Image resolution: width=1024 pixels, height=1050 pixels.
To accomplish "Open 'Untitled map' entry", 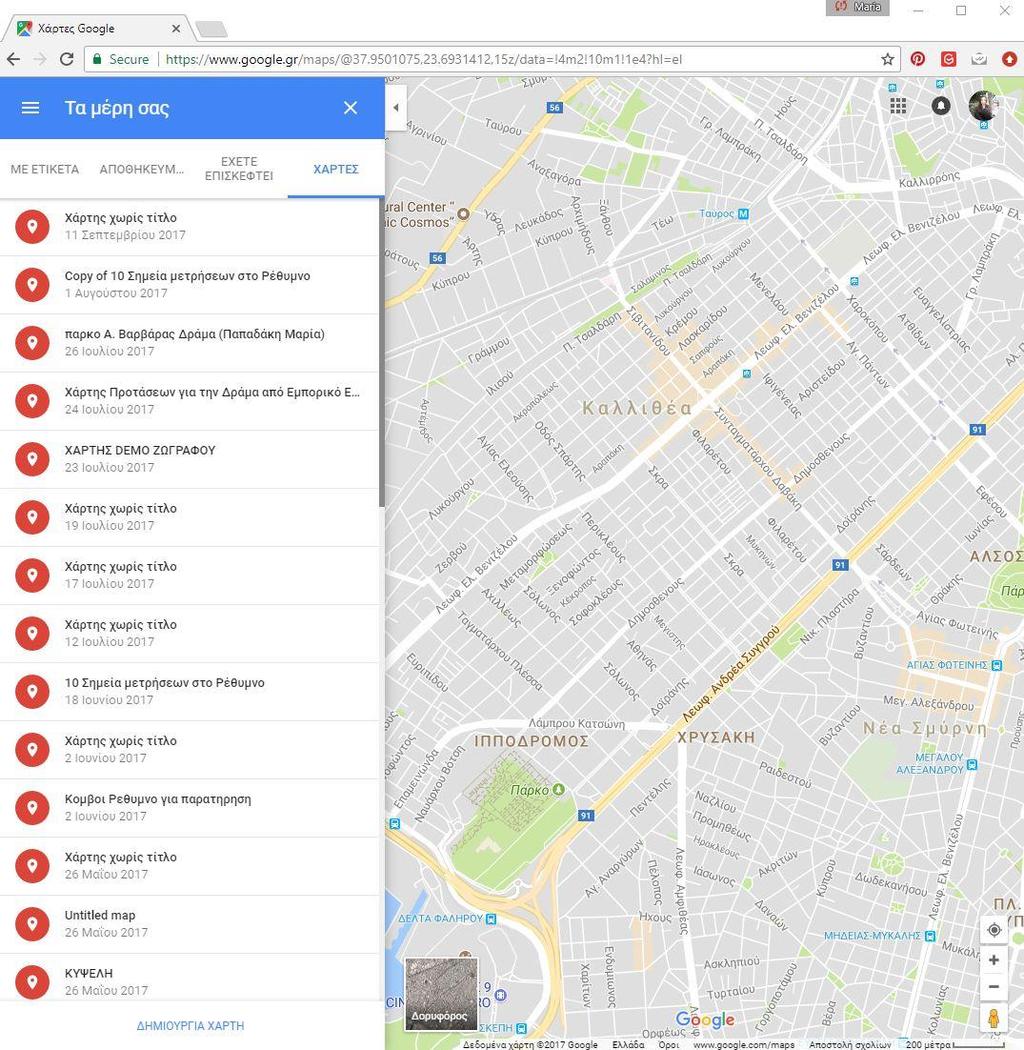I will [190, 924].
